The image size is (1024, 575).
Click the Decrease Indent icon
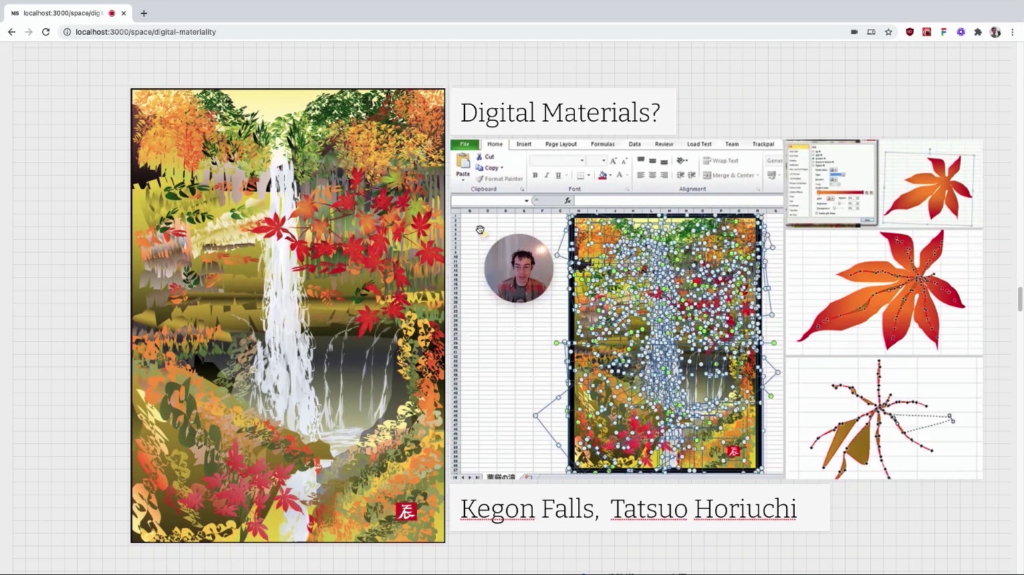[680, 175]
